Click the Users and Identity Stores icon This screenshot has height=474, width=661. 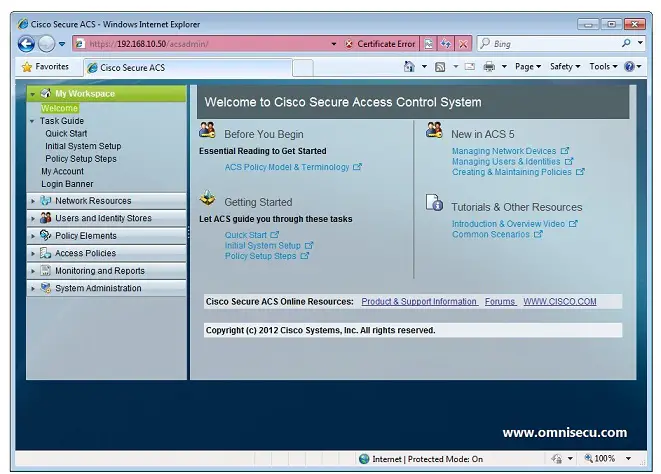[x=46, y=218]
